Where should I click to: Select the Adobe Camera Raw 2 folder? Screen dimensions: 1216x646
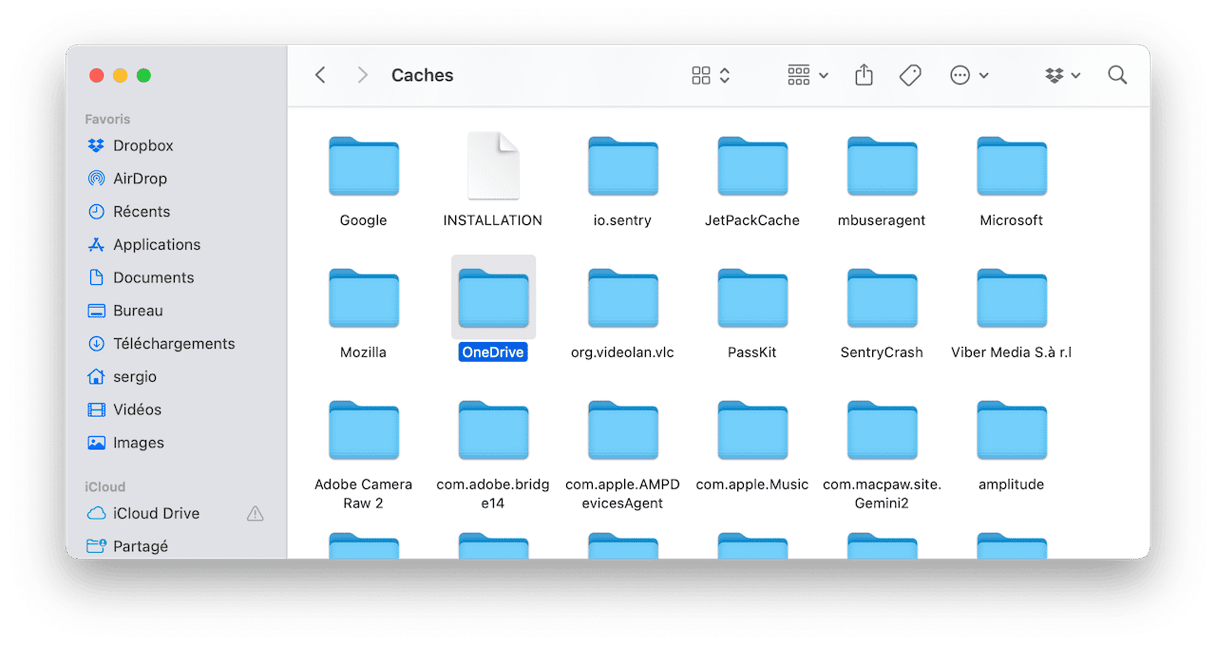point(364,430)
